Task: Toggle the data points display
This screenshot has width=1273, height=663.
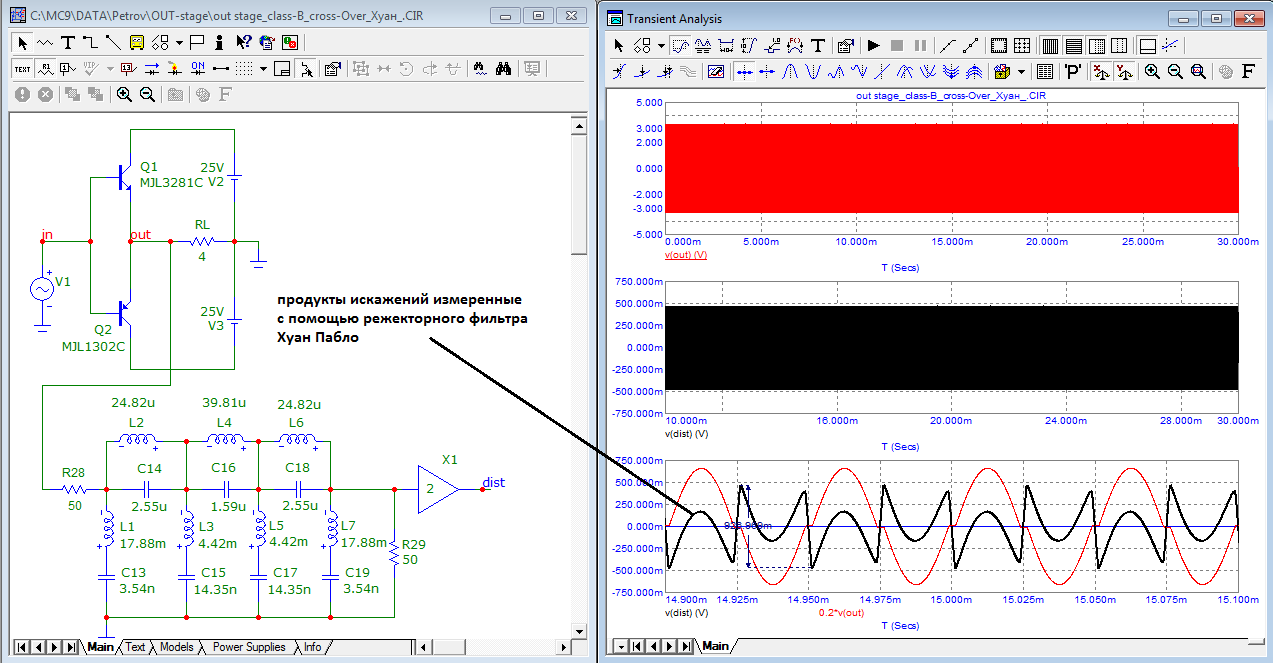Action: pos(947,46)
